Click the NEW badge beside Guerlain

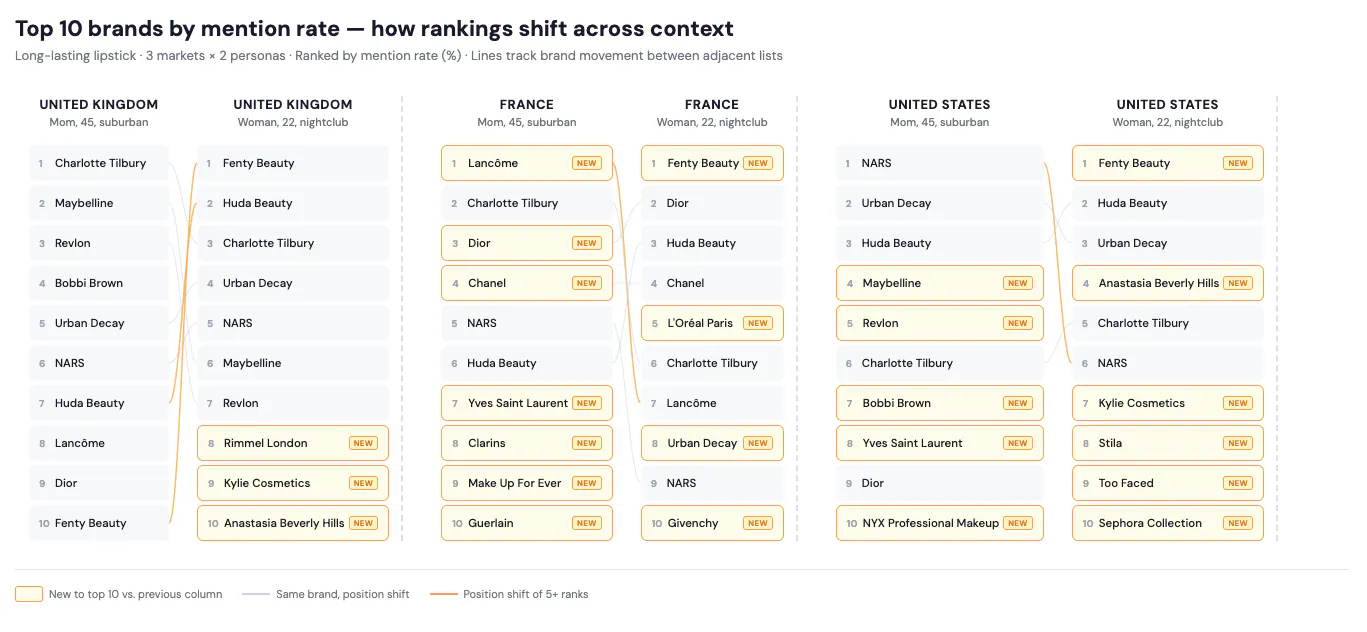(586, 523)
